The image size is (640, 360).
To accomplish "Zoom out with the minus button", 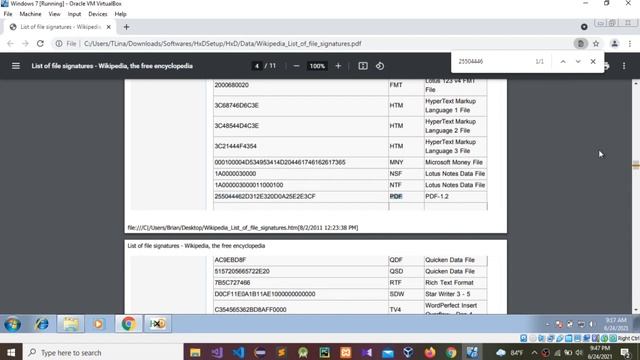I will pyautogui.click(x=296, y=66).
